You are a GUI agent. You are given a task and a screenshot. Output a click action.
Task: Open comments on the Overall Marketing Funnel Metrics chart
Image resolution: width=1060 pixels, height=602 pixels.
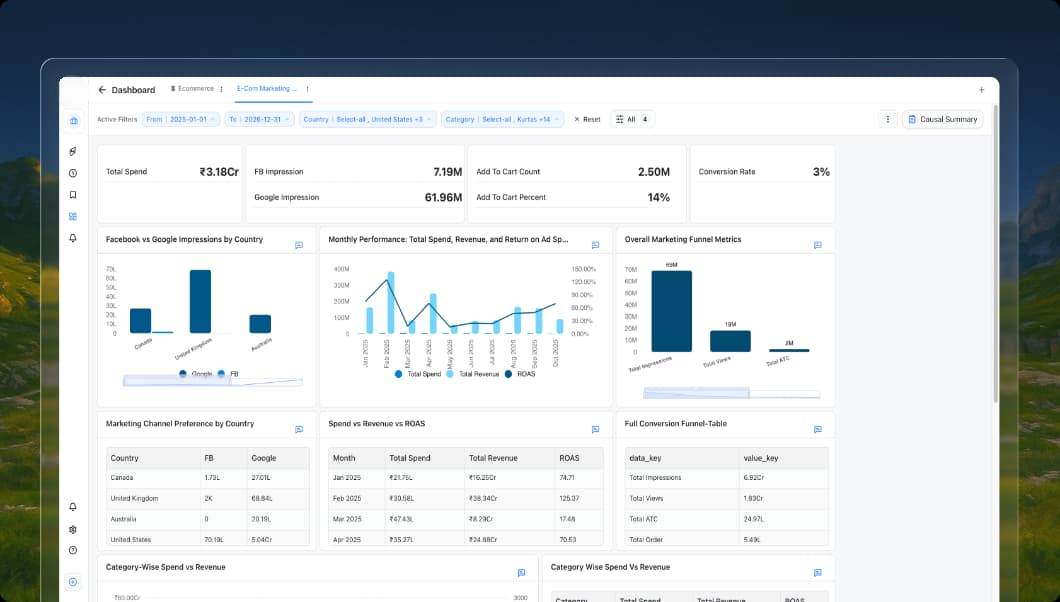click(x=819, y=243)
